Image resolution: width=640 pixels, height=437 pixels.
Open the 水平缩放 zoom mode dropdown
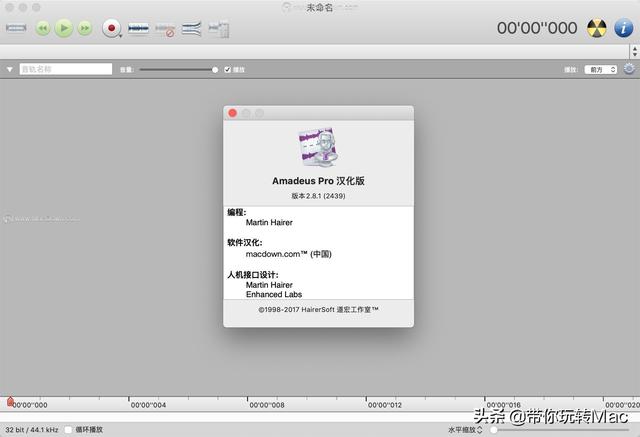point(465,430)
